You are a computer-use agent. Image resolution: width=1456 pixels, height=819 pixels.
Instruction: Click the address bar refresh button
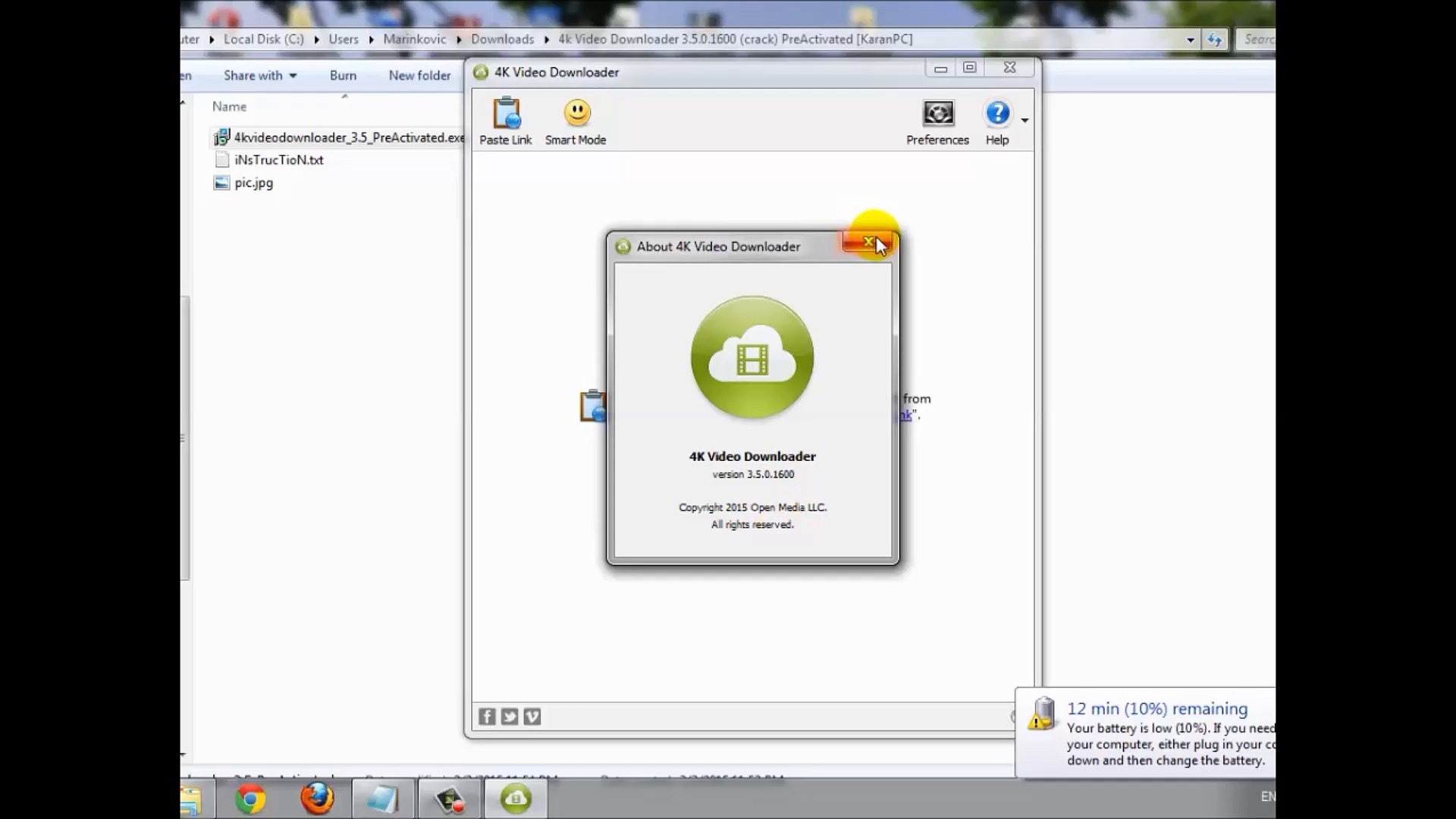1216,39
